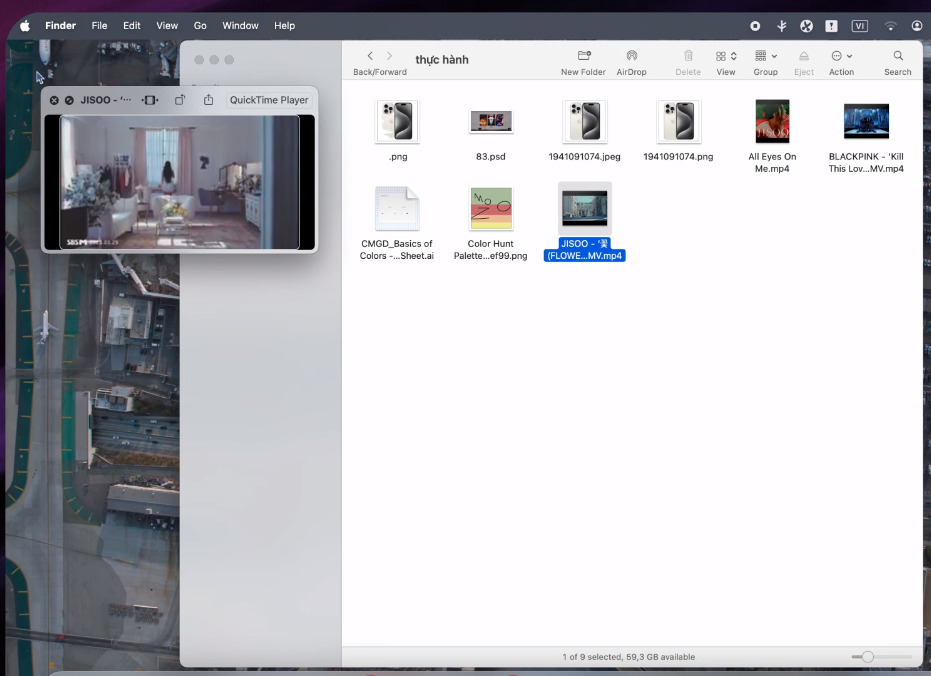Image resolution: width=931 pixels, height=676 pixels.
Task: Click the icon size slider in status bar
Action: (868, 657)
